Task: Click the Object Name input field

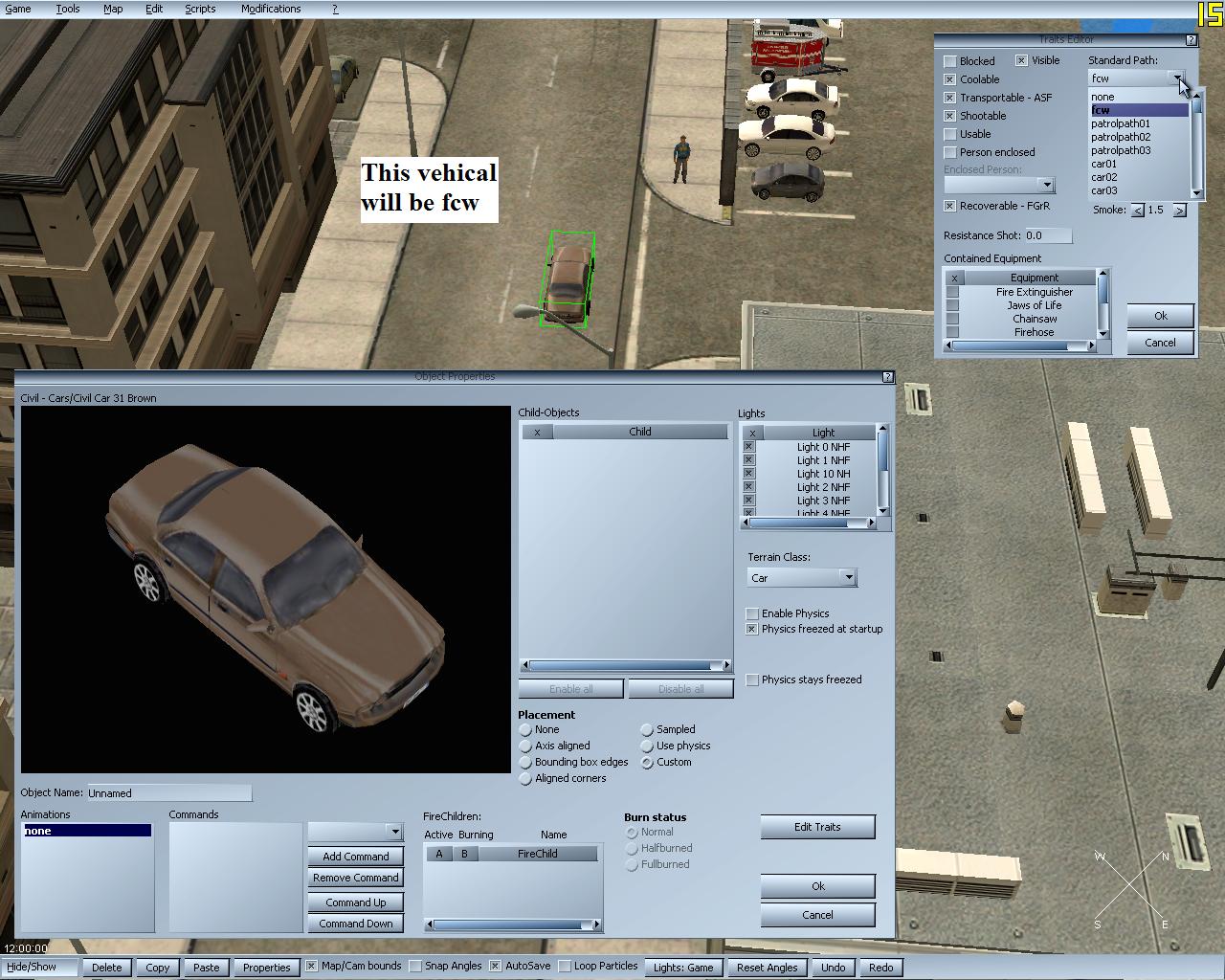Action: pos(168,793)
